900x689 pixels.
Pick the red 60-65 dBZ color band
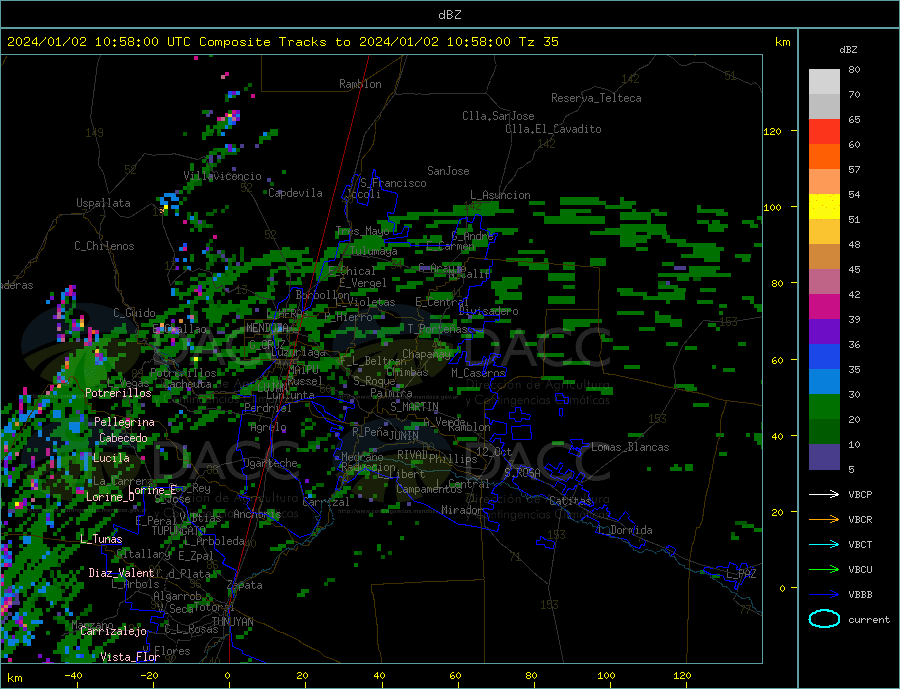(824, 131)
